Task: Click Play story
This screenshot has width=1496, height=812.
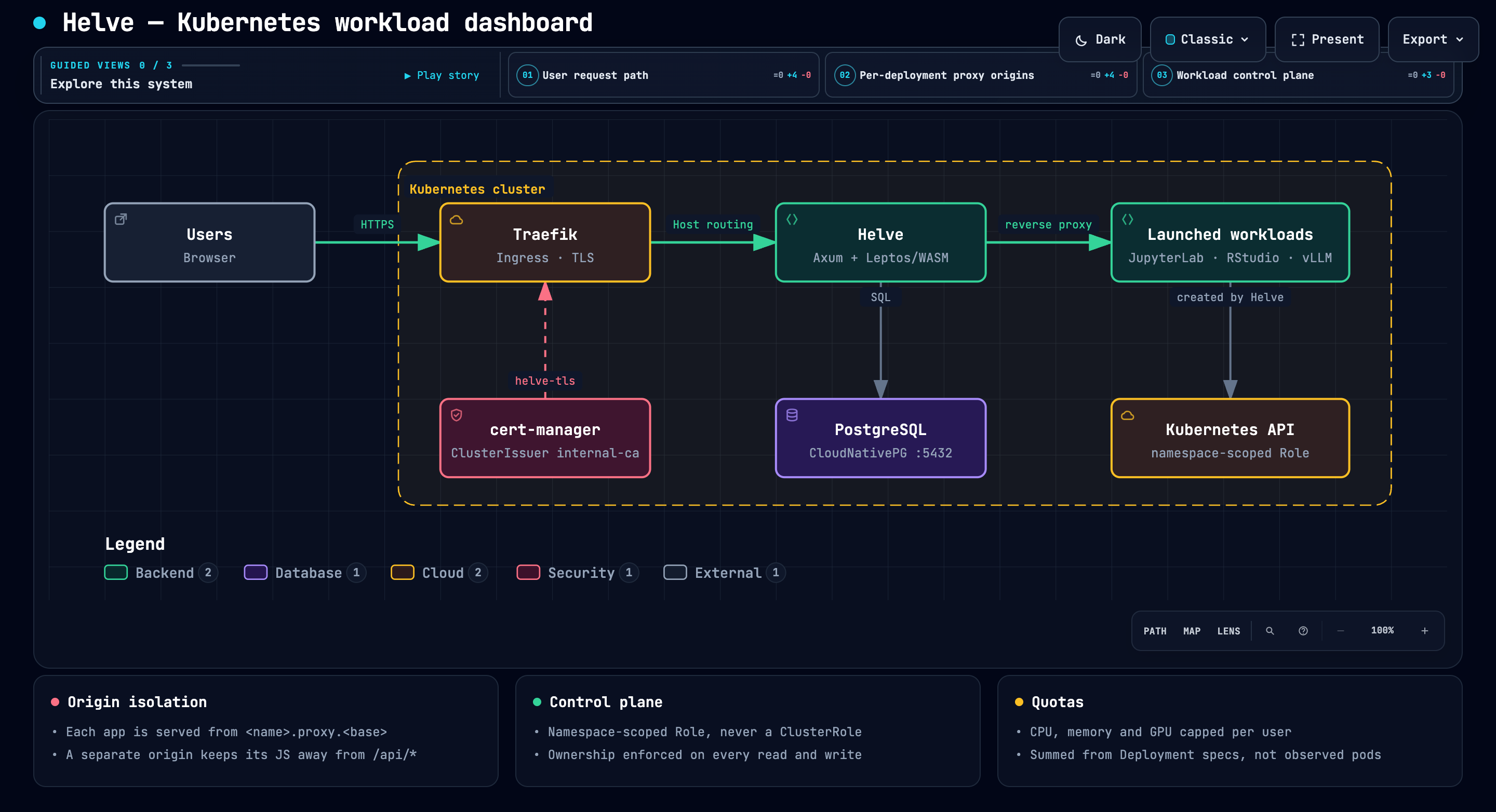Action: click(x=442, y=75)
